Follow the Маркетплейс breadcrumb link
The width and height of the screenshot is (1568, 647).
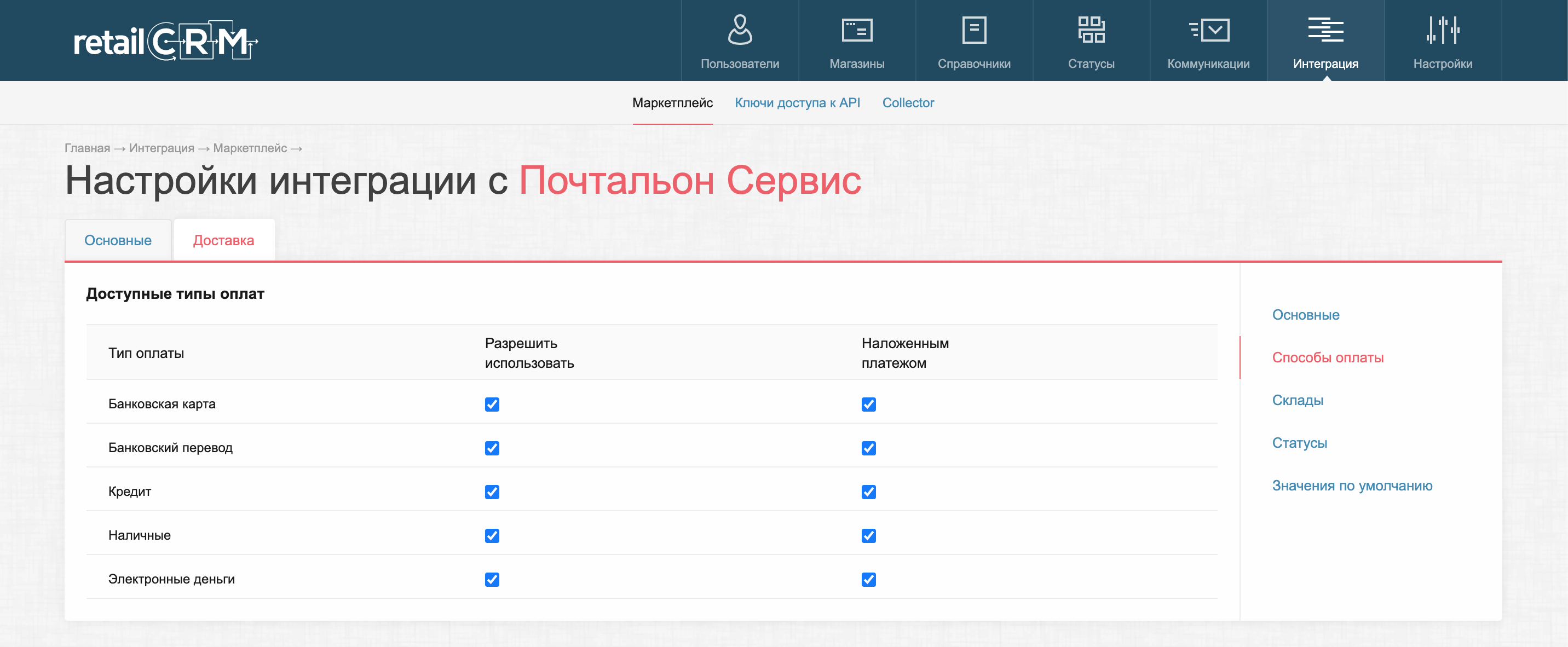click(x=250, y=148)
